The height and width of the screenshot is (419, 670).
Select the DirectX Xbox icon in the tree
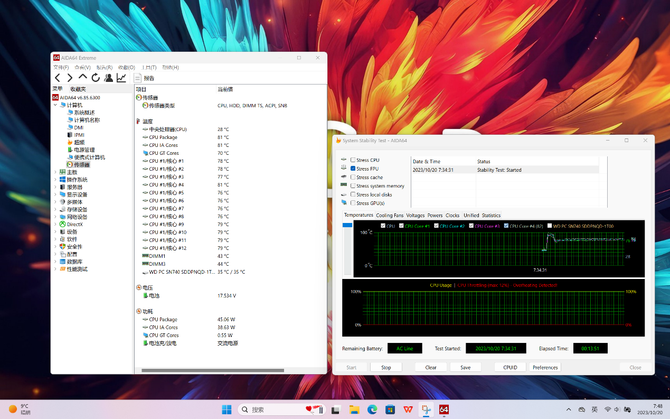coord(62,224)
